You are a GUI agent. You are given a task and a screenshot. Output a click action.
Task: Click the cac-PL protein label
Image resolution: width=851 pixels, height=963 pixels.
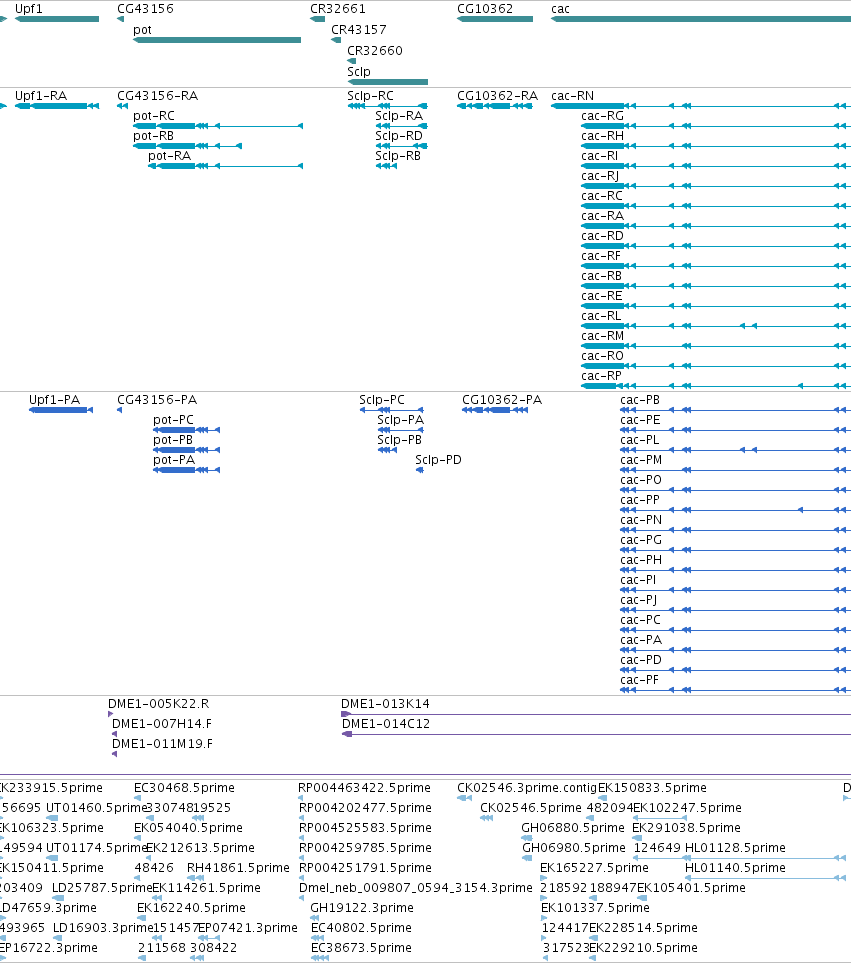point(640,440)
